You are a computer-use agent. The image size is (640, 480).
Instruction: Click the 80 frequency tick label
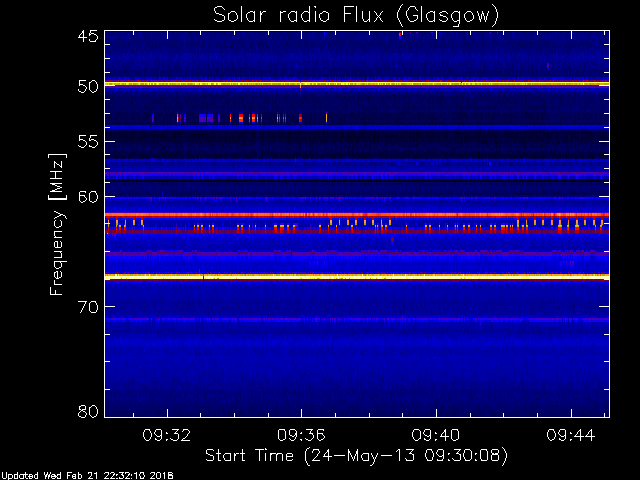coord(88,411)
